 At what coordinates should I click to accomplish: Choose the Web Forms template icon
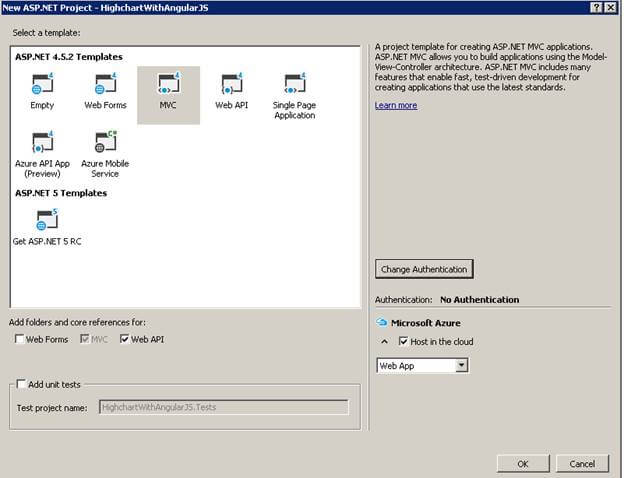point(105,84)
